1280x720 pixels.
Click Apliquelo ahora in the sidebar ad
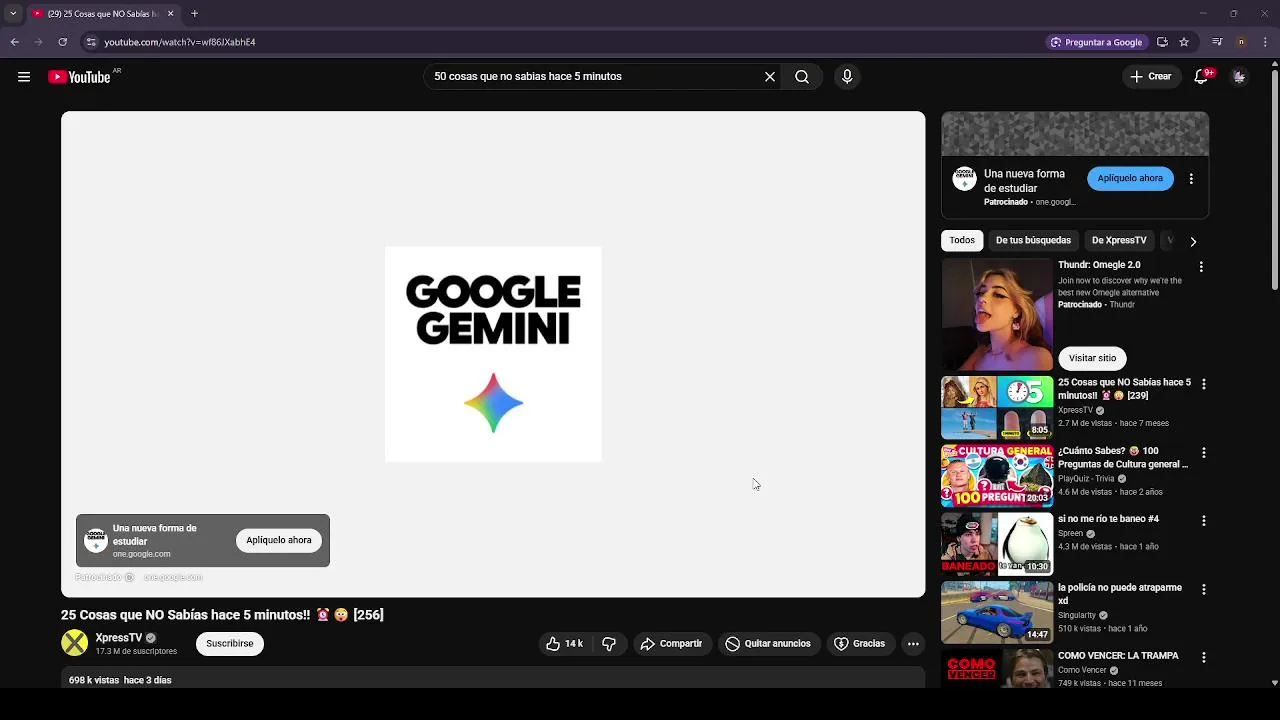(x=1130, y=178)
